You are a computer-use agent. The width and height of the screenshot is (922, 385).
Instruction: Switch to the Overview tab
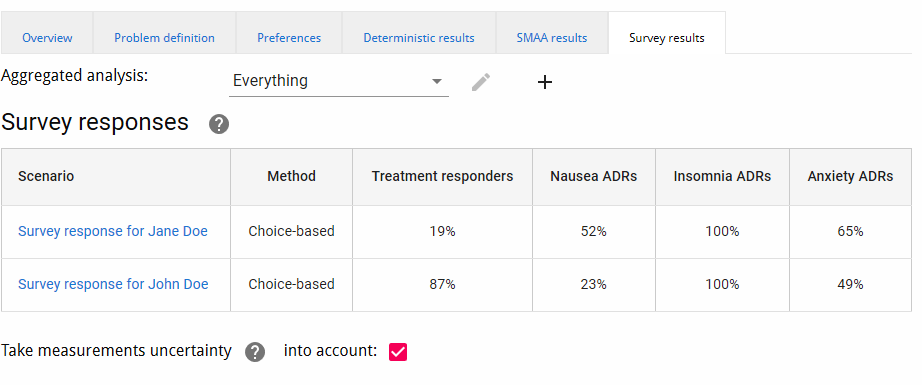click(47, 38)
